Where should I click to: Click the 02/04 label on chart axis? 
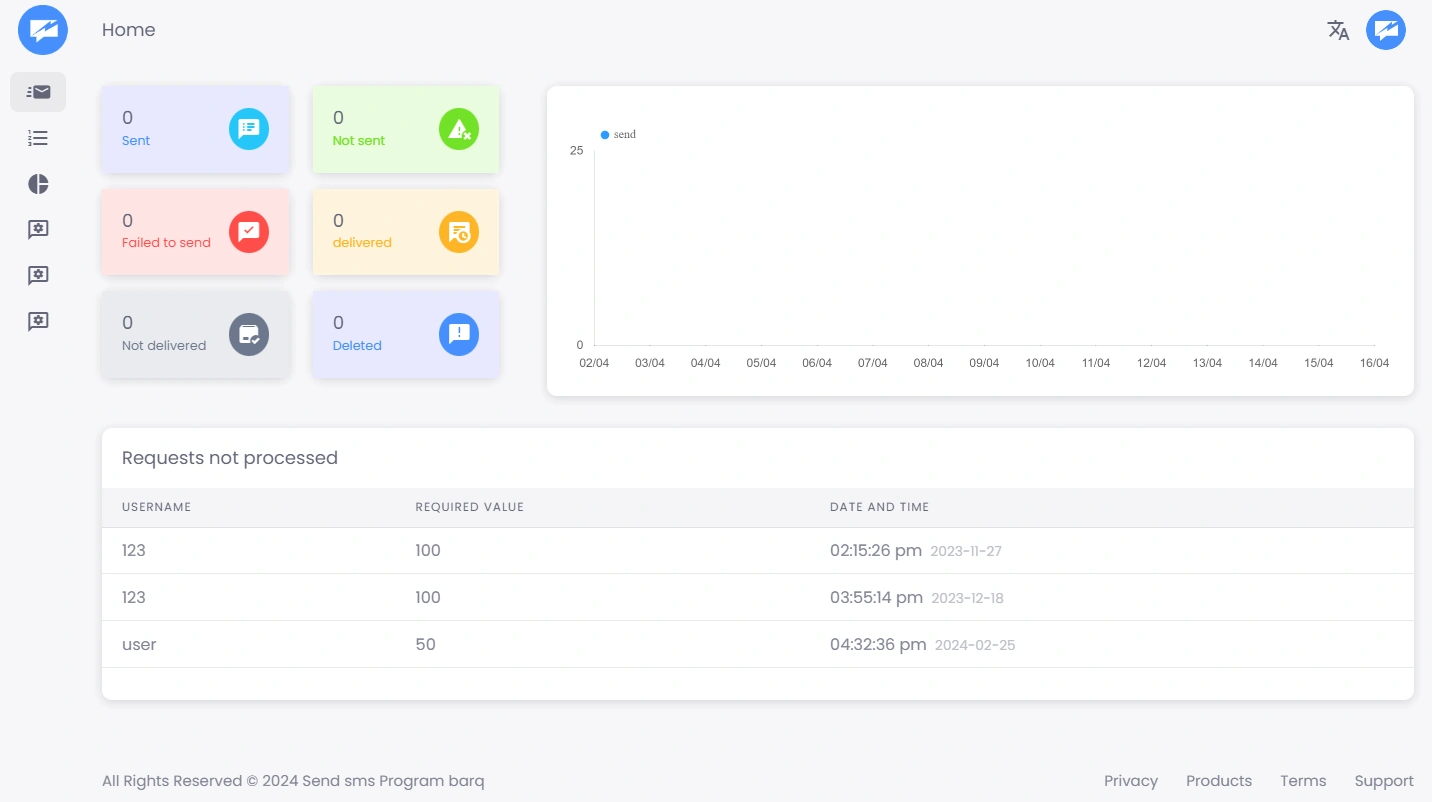594,363
